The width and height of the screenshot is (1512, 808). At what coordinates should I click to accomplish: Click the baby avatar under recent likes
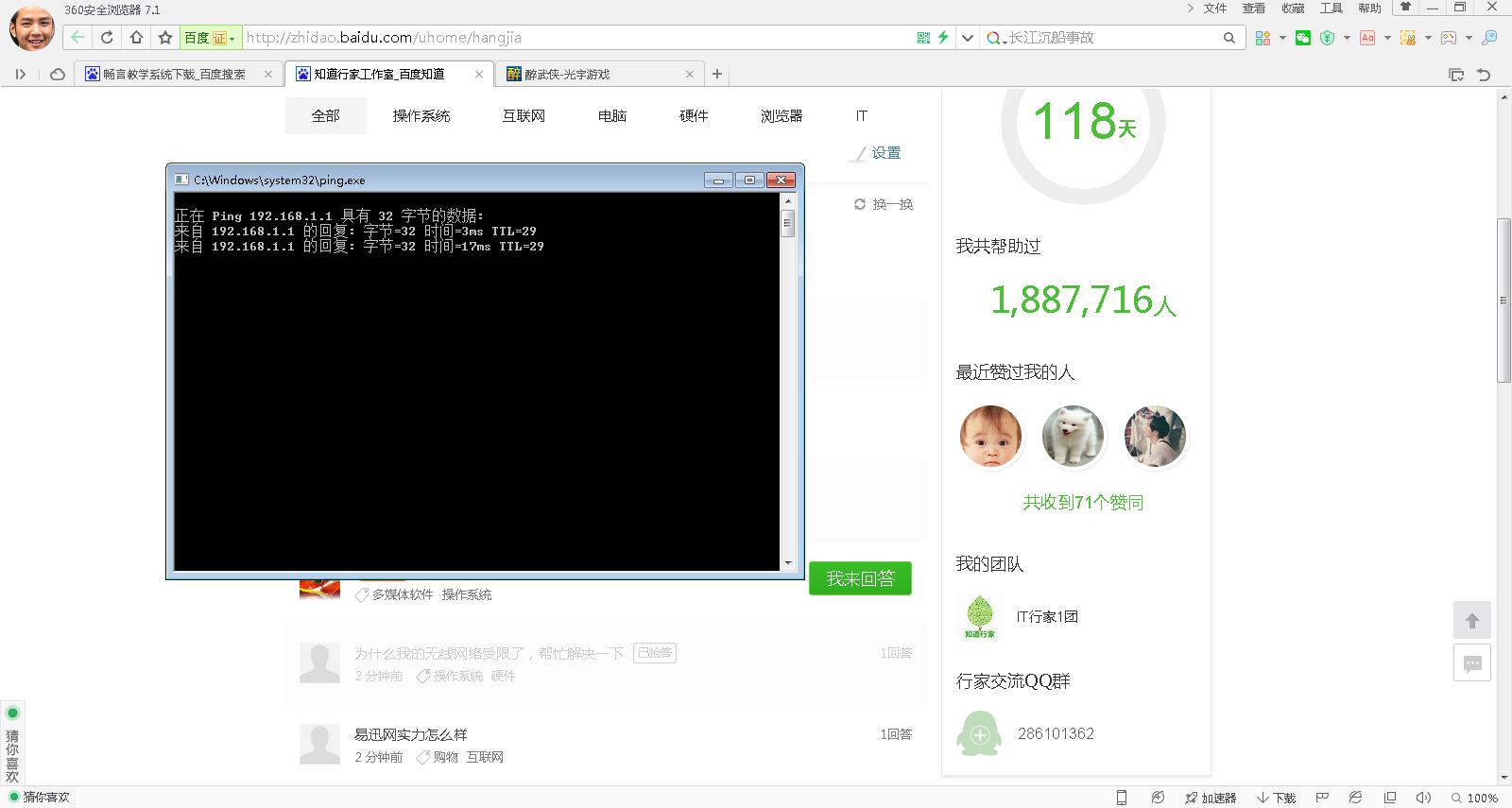point(990,437)
